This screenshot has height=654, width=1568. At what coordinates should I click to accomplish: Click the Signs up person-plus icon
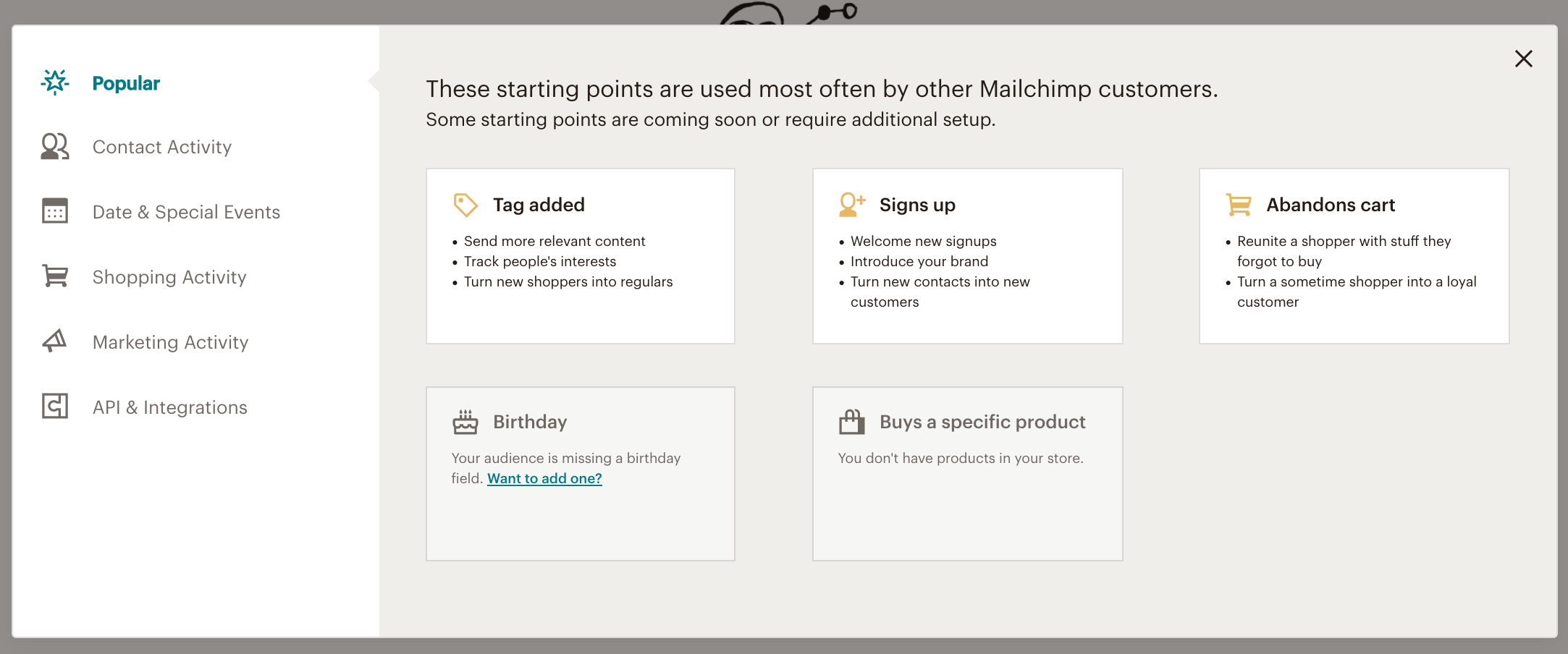pyautogui.click(x=852, y=205)
